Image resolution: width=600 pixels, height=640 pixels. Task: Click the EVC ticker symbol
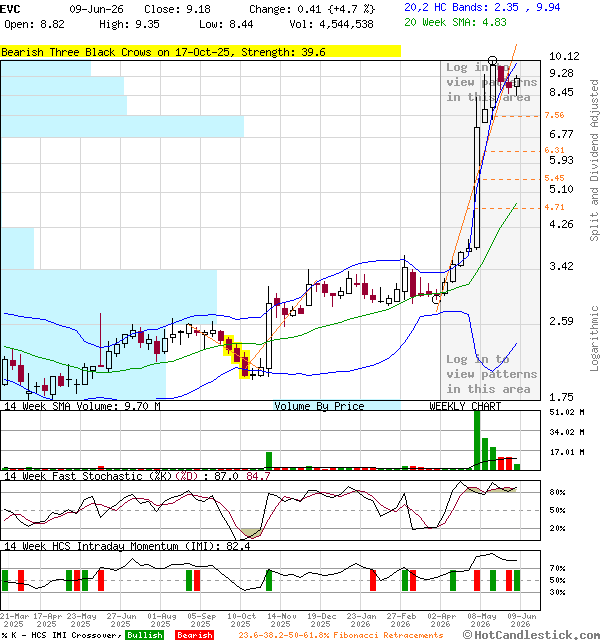10,9
